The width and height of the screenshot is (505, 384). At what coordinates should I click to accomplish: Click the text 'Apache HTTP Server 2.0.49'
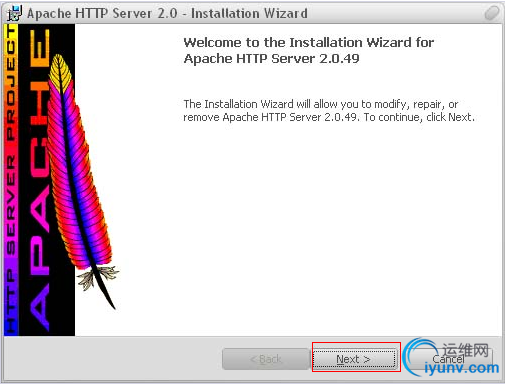pos(271,59)
